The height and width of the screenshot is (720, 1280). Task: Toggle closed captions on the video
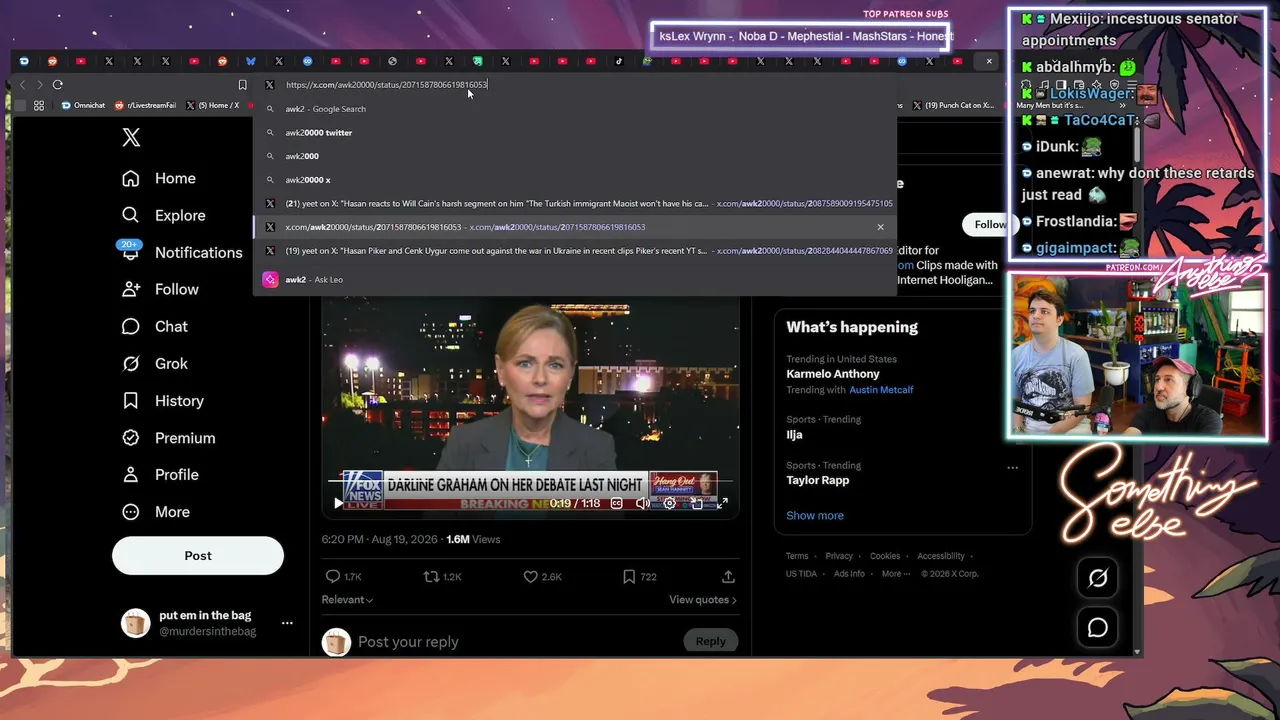pos(616,503)
